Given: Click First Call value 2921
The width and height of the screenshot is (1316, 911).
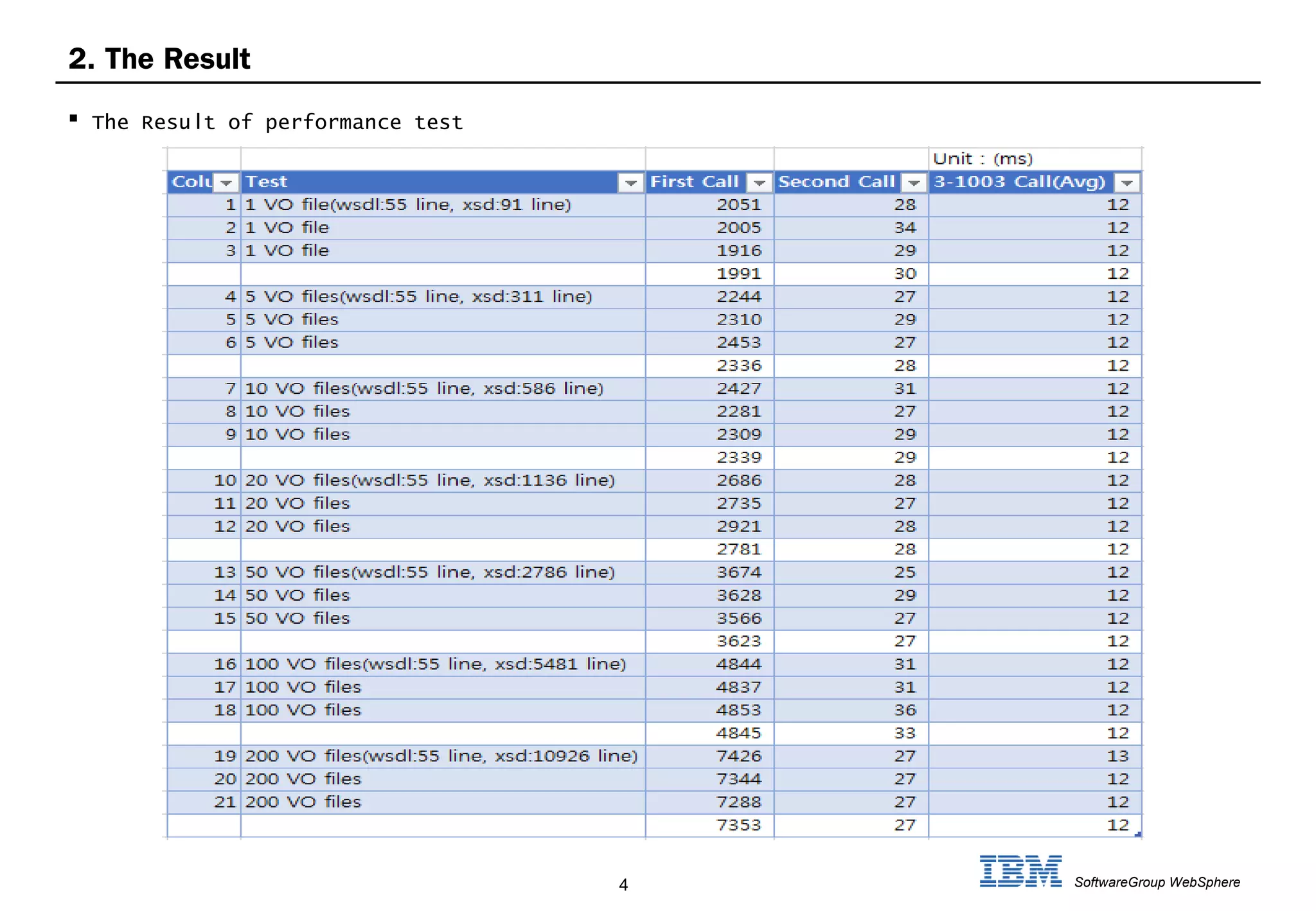Looking at the screenshot, I should pos(710,527).
